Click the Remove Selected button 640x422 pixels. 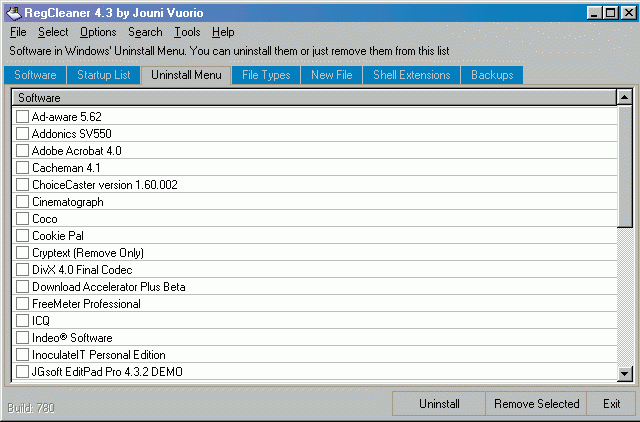tap(536, 404)
